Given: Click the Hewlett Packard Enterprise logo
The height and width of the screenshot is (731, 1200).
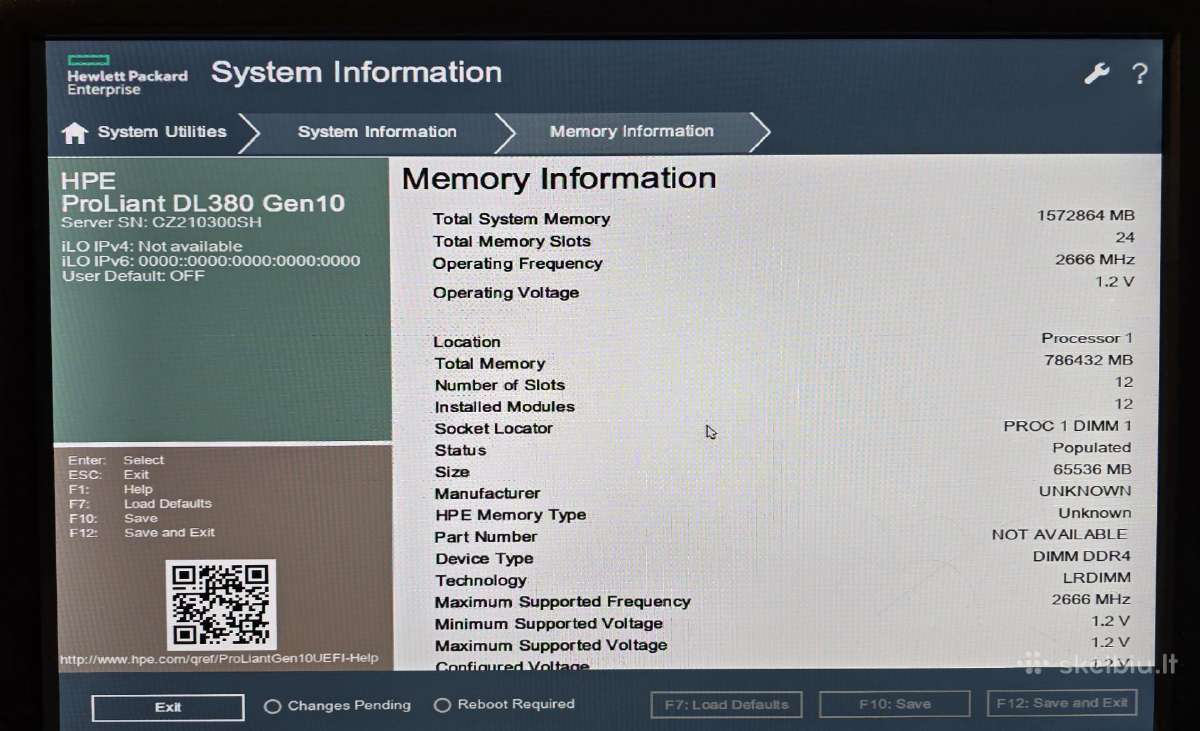Looking at the screenshot, I should point(127,76).
